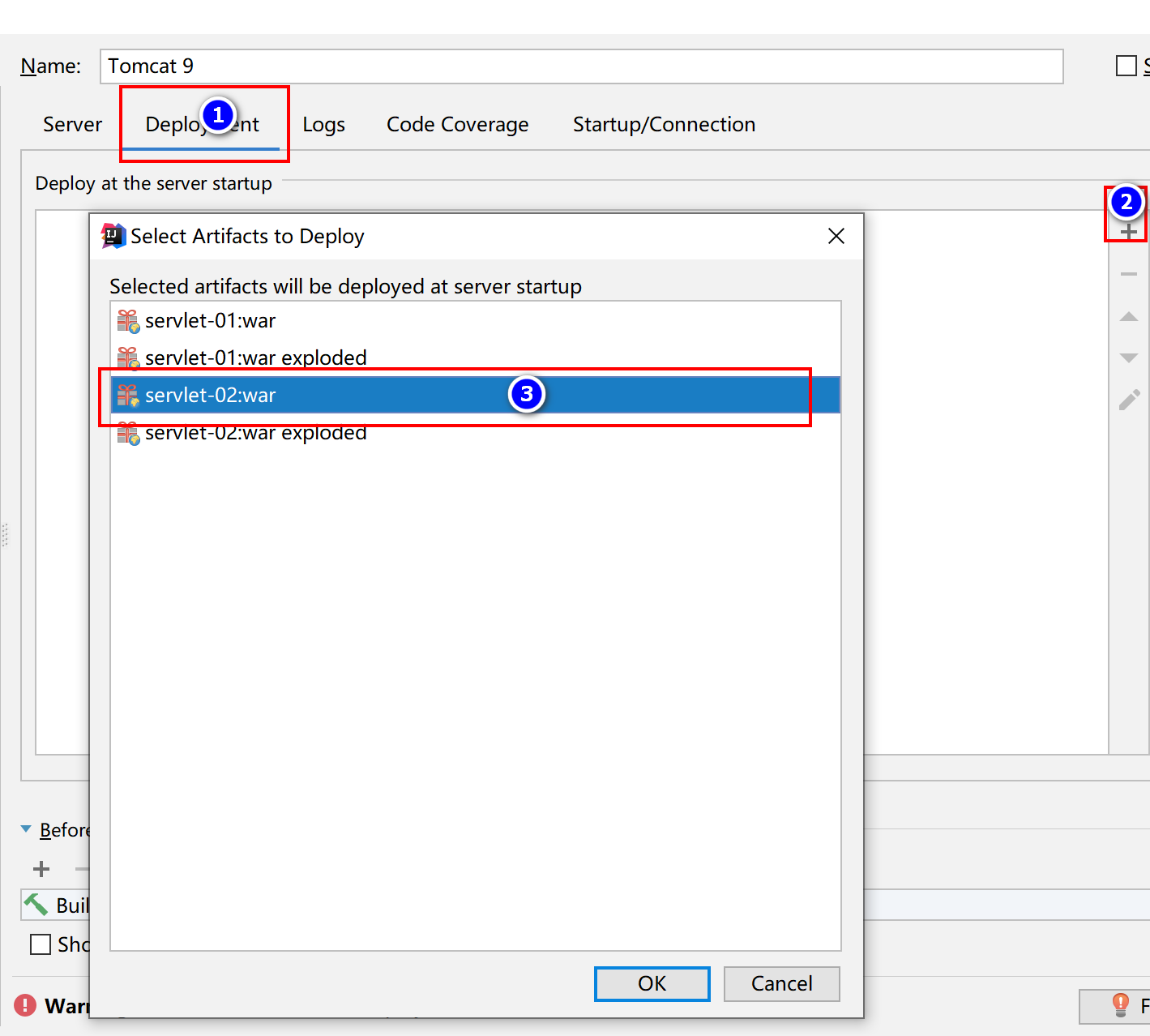Click the red Warning icon
Viewport: 1150px width, 1036px height.
pyautogui.click(x=25, y=1005)
